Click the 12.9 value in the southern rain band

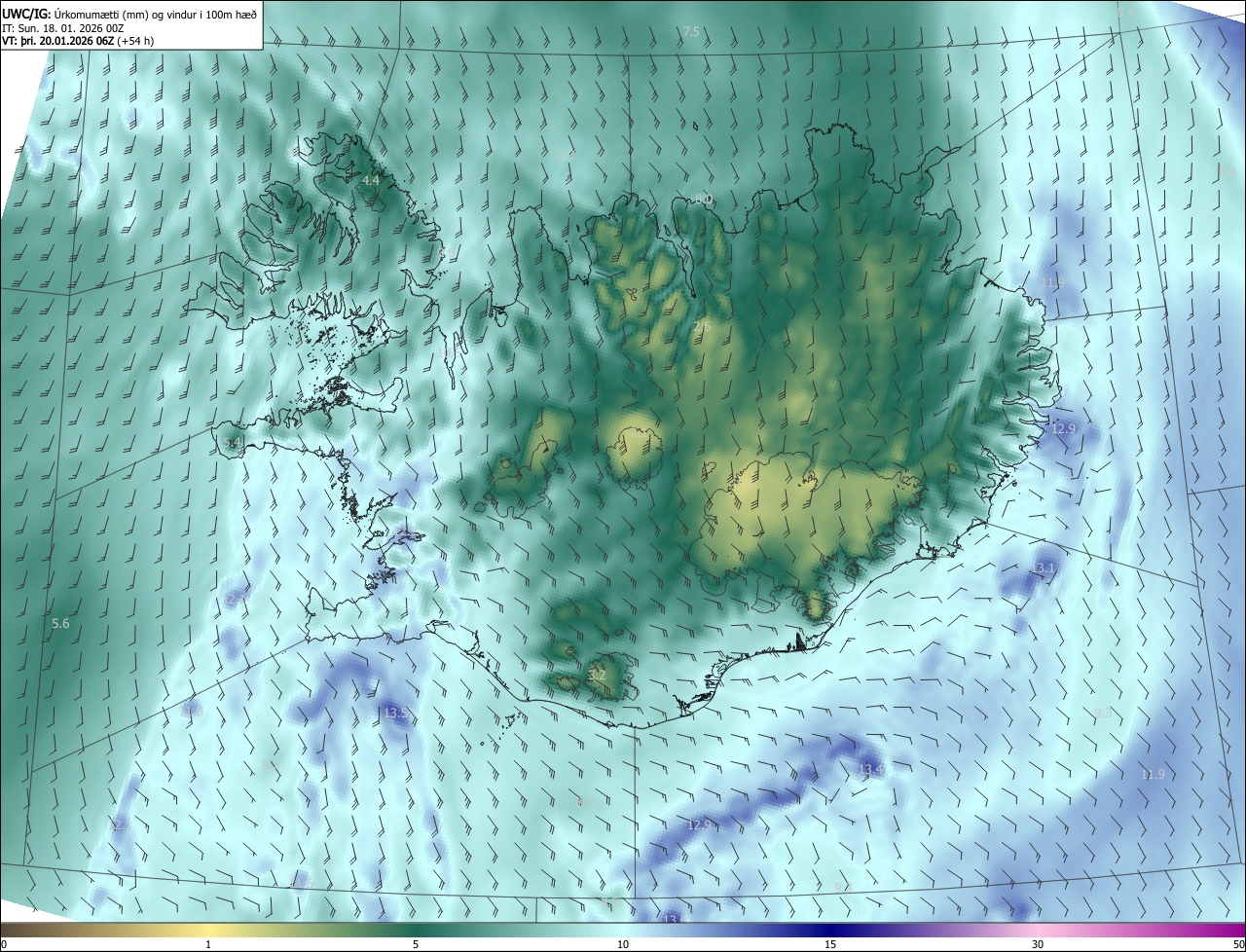click(x=700, y=824)
